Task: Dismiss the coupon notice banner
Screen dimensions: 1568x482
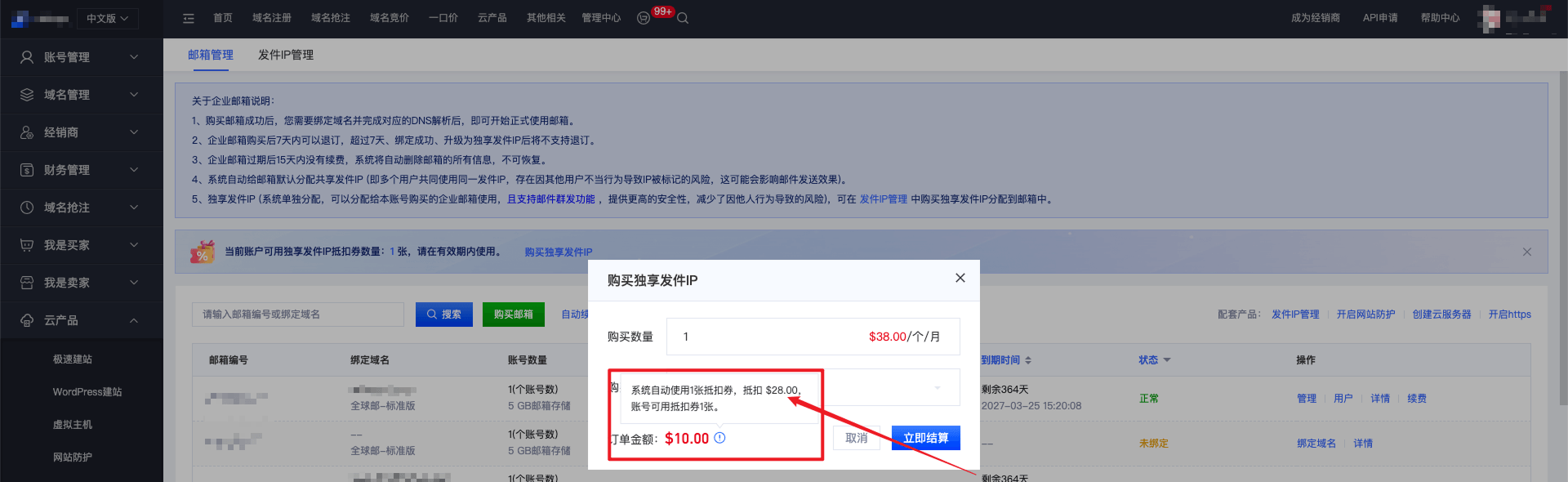Action: coord(1526,252)
